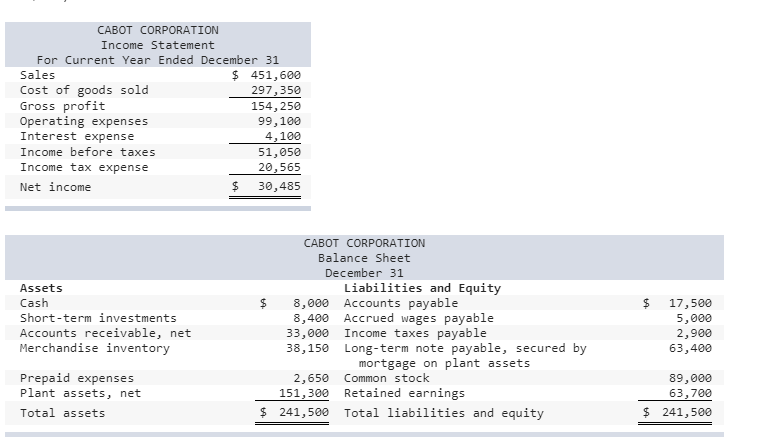This screenshot has width=776, height=445.
Task: Click the mortgage on plant assets line
Action: pos(444,363)
